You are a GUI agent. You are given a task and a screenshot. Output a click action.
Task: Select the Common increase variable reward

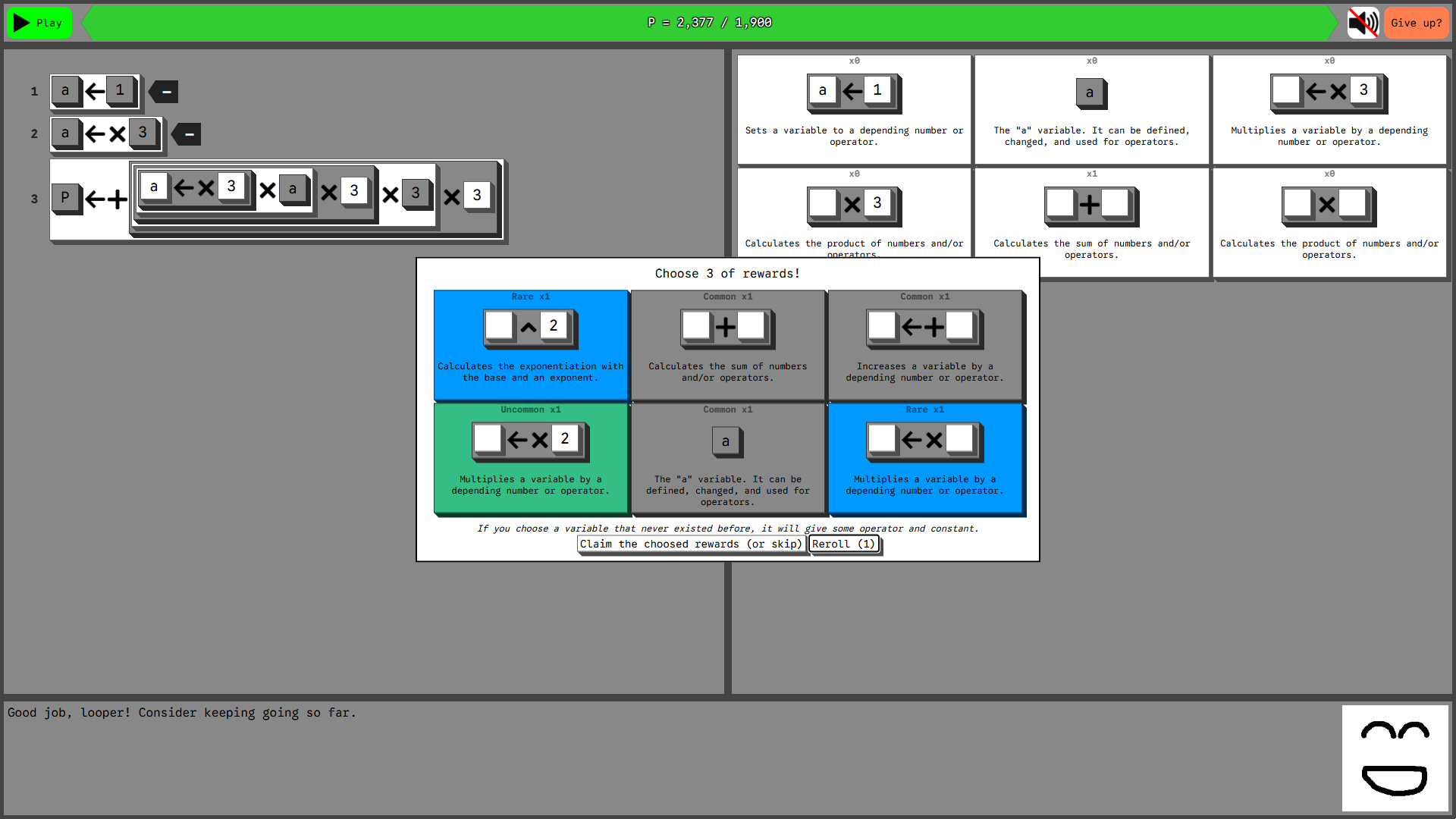[924, 345]
